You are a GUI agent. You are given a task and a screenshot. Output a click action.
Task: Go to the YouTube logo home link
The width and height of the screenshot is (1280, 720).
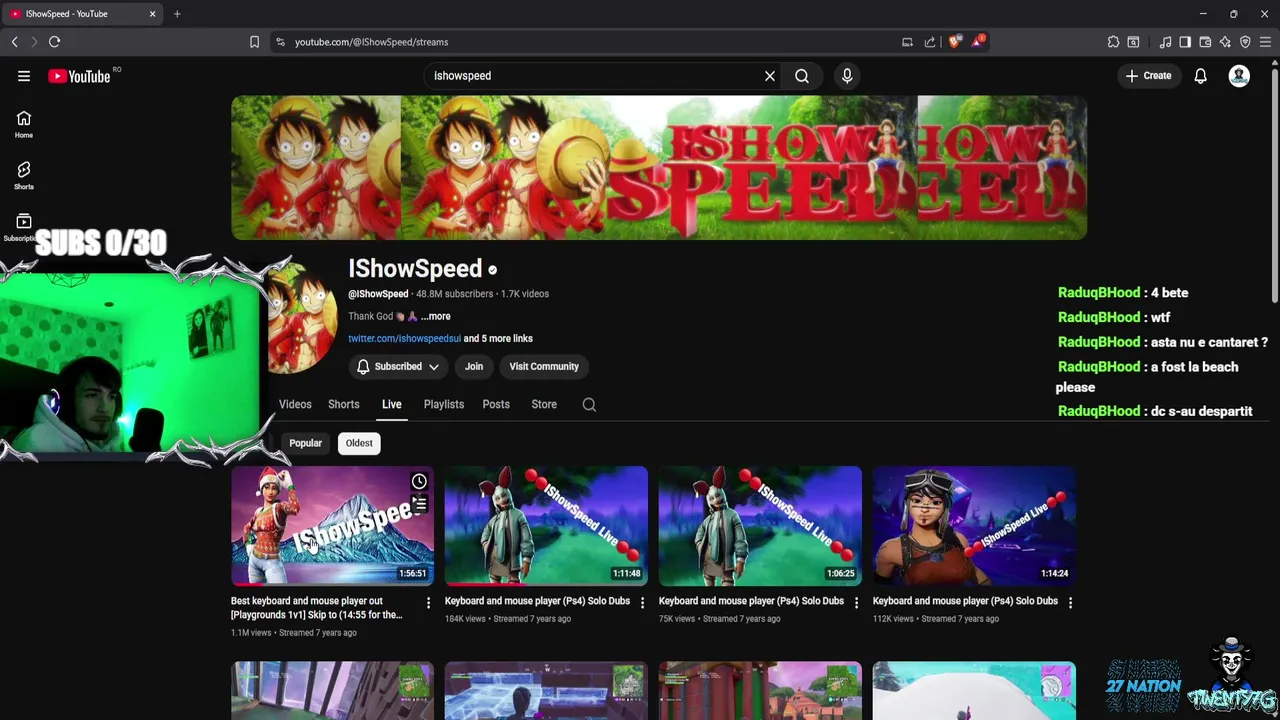79,76
